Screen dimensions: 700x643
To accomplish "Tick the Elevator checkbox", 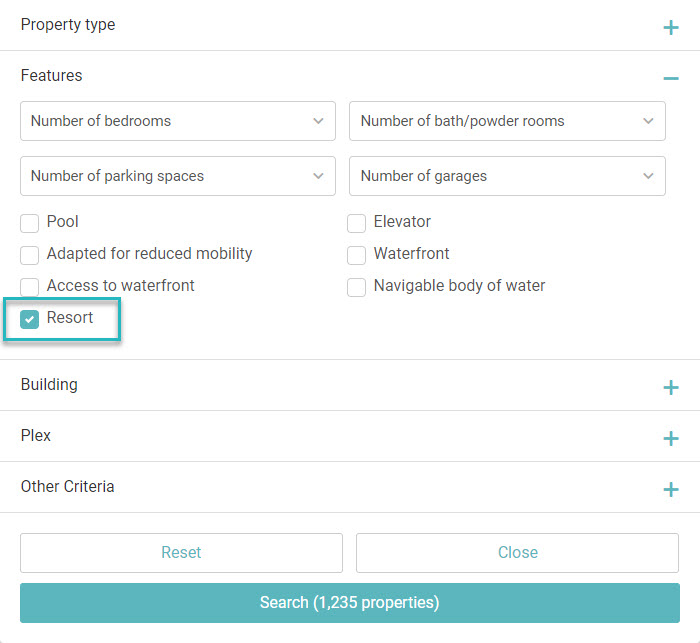I will point(356,223).
